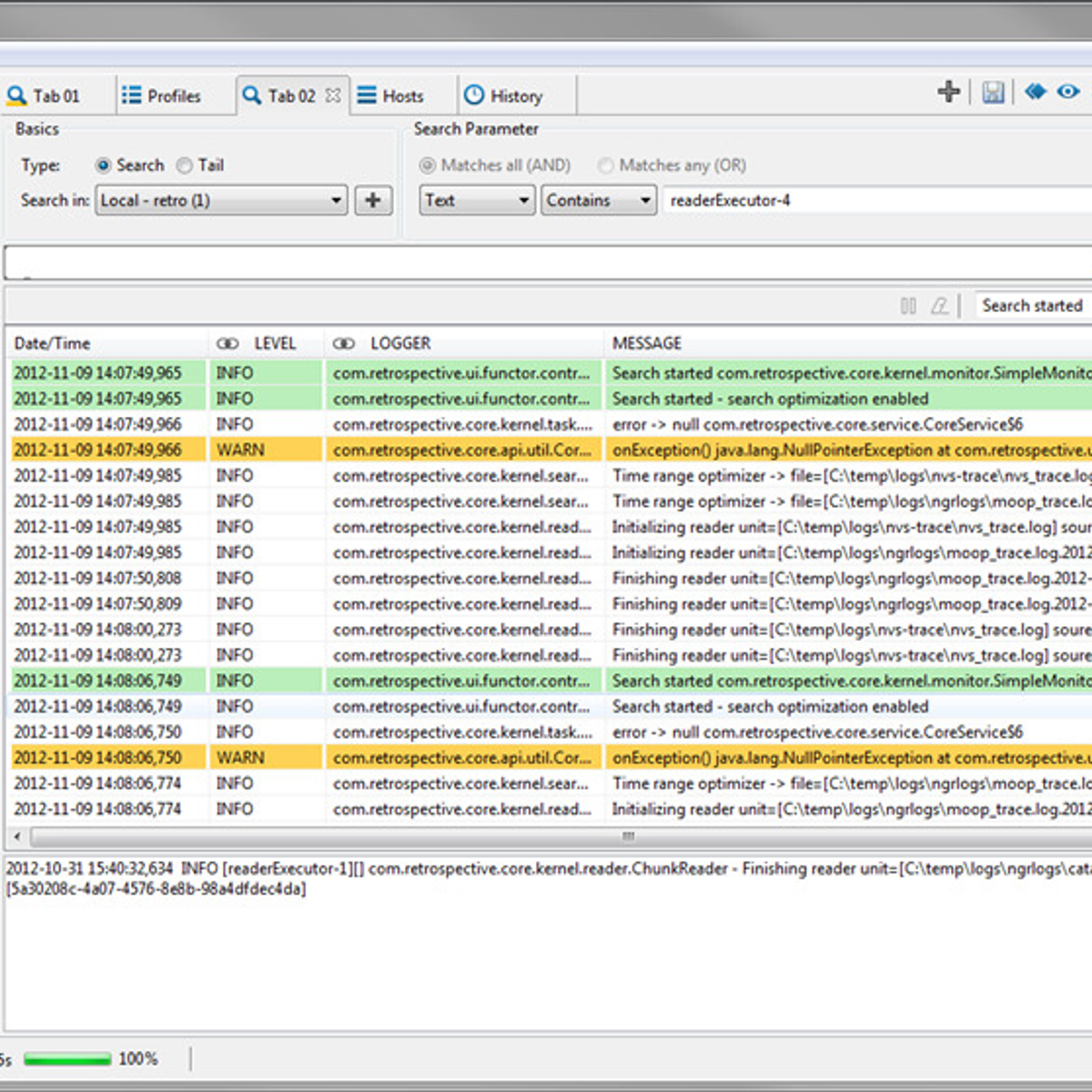Switch to the Profiles tab

[162, 96]
